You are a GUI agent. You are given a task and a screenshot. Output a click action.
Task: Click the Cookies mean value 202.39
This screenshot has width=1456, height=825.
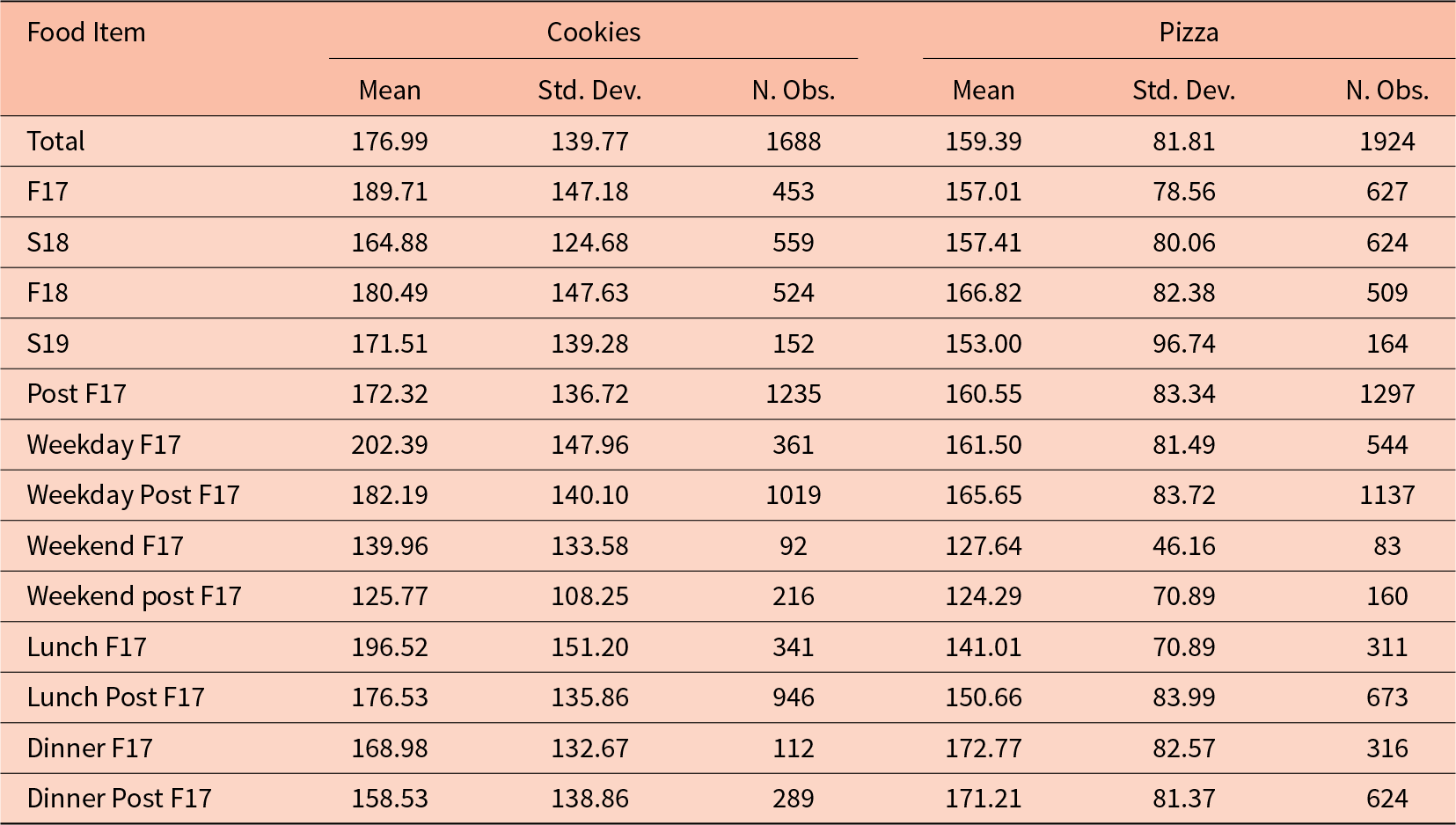390,445
